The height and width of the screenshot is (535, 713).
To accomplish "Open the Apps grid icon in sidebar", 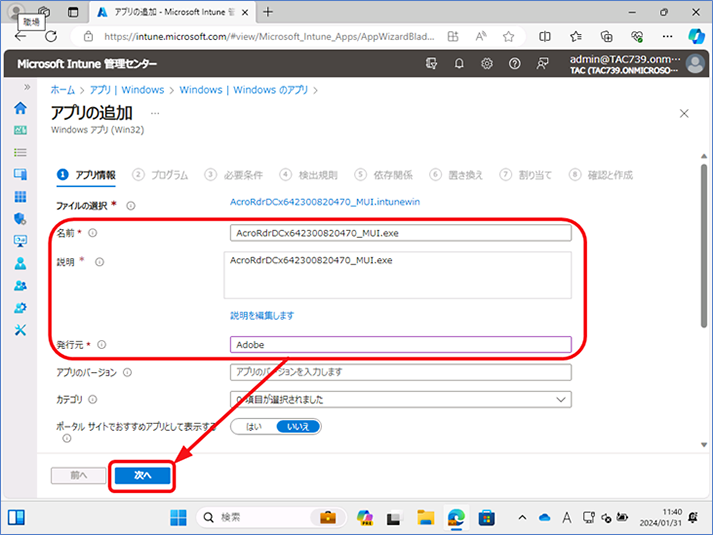I will 20,196.
